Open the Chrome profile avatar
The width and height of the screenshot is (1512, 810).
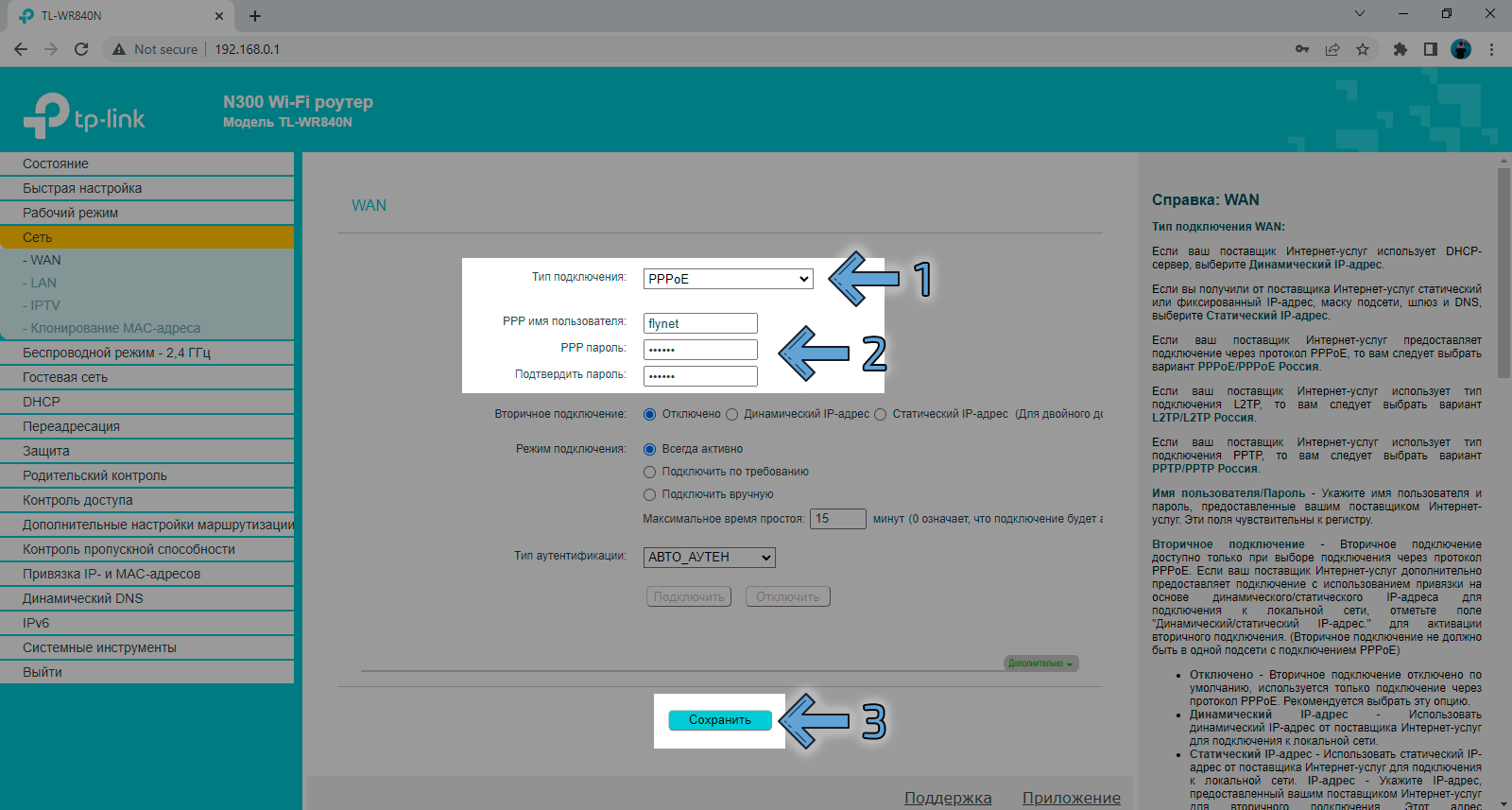1461,49
